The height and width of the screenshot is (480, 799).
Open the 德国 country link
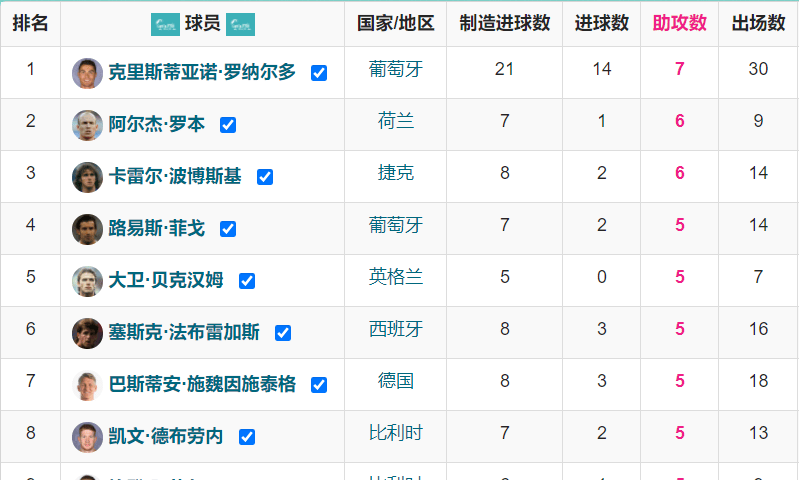coord(396,381)
